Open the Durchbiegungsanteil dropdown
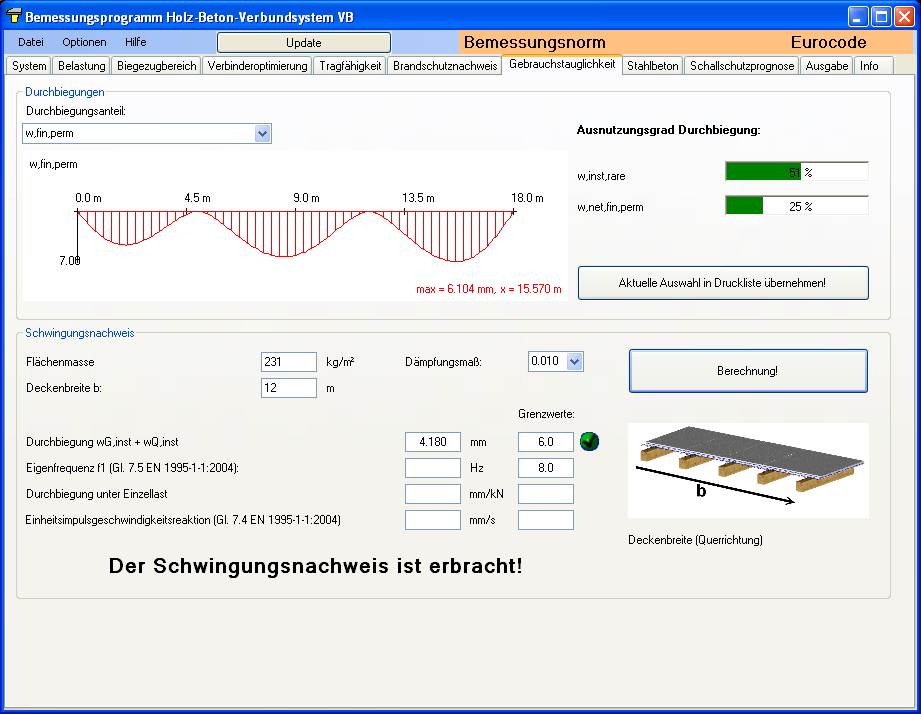Image resolution: width=921 pixels, height=714 pixels. (262, 134)
